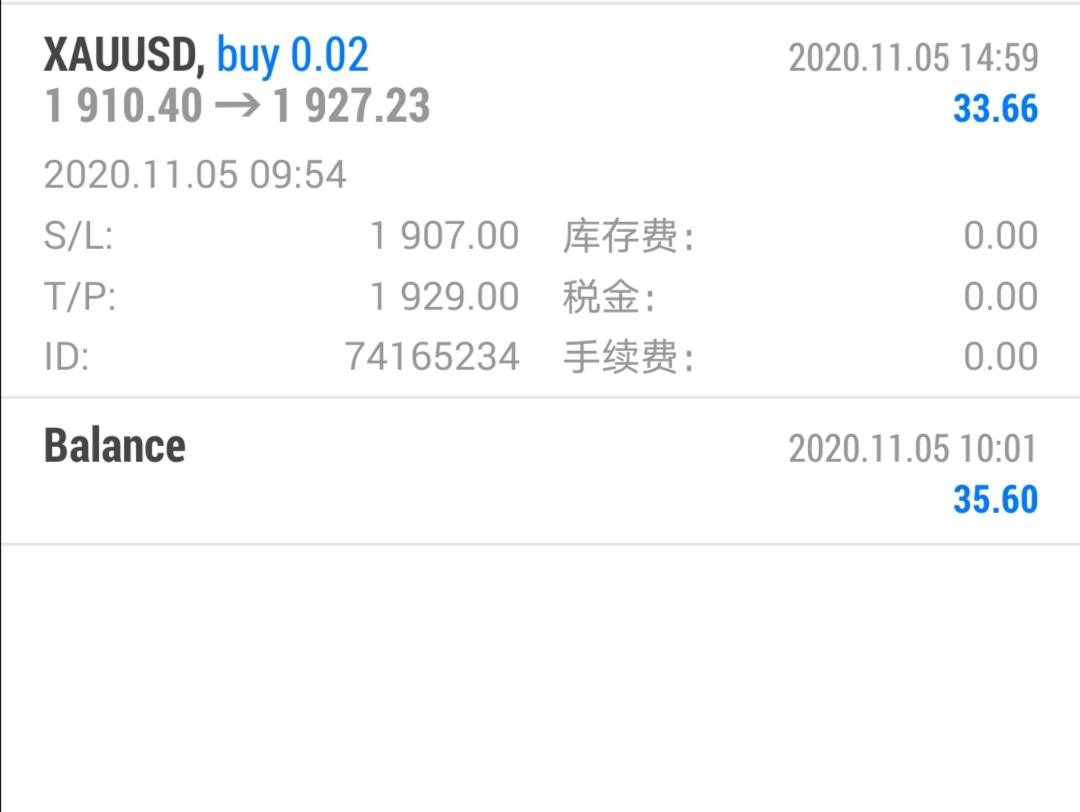Tap the 手续费 commission label
Screen dimensions: 1080x812
[x=628, y=357]
